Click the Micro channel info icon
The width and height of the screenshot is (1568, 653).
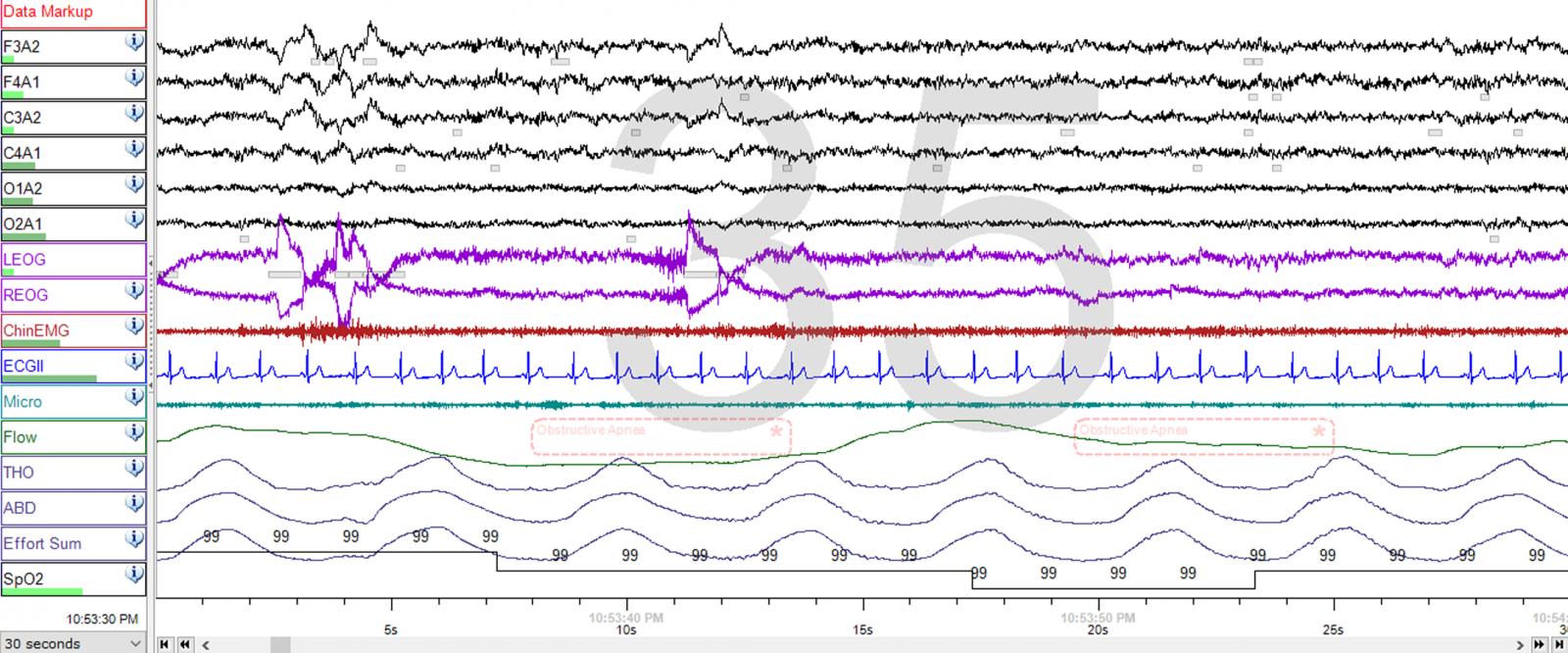(x=134, y=397)
